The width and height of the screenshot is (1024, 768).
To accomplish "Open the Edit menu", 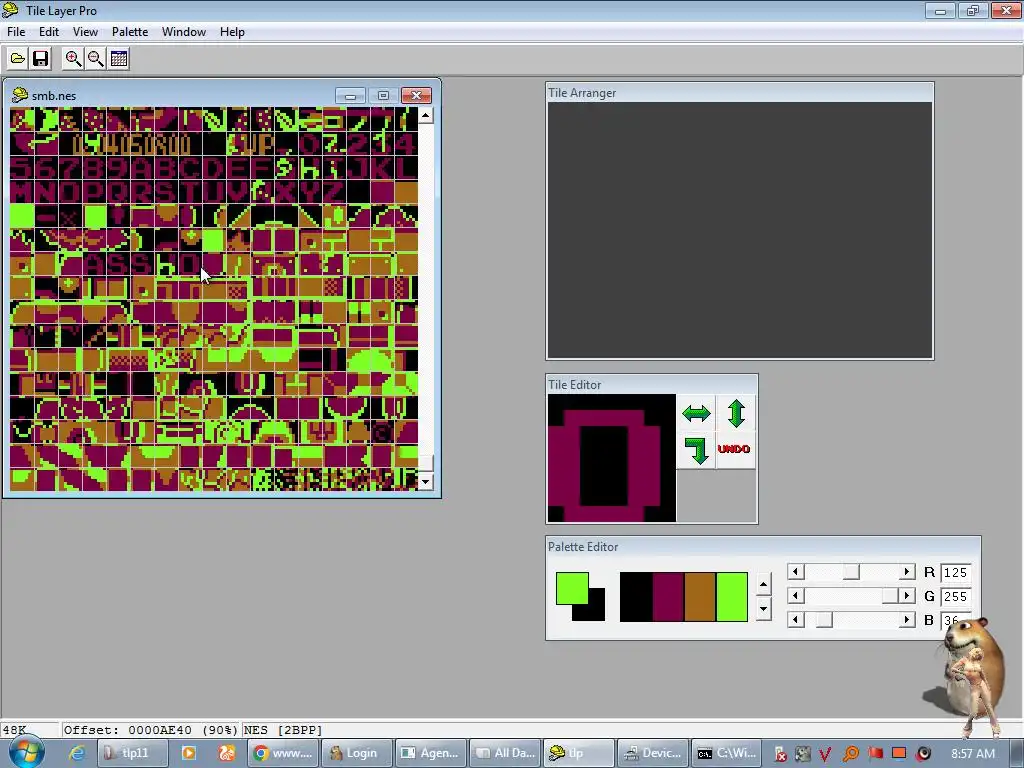I will (x=49, y=32).
